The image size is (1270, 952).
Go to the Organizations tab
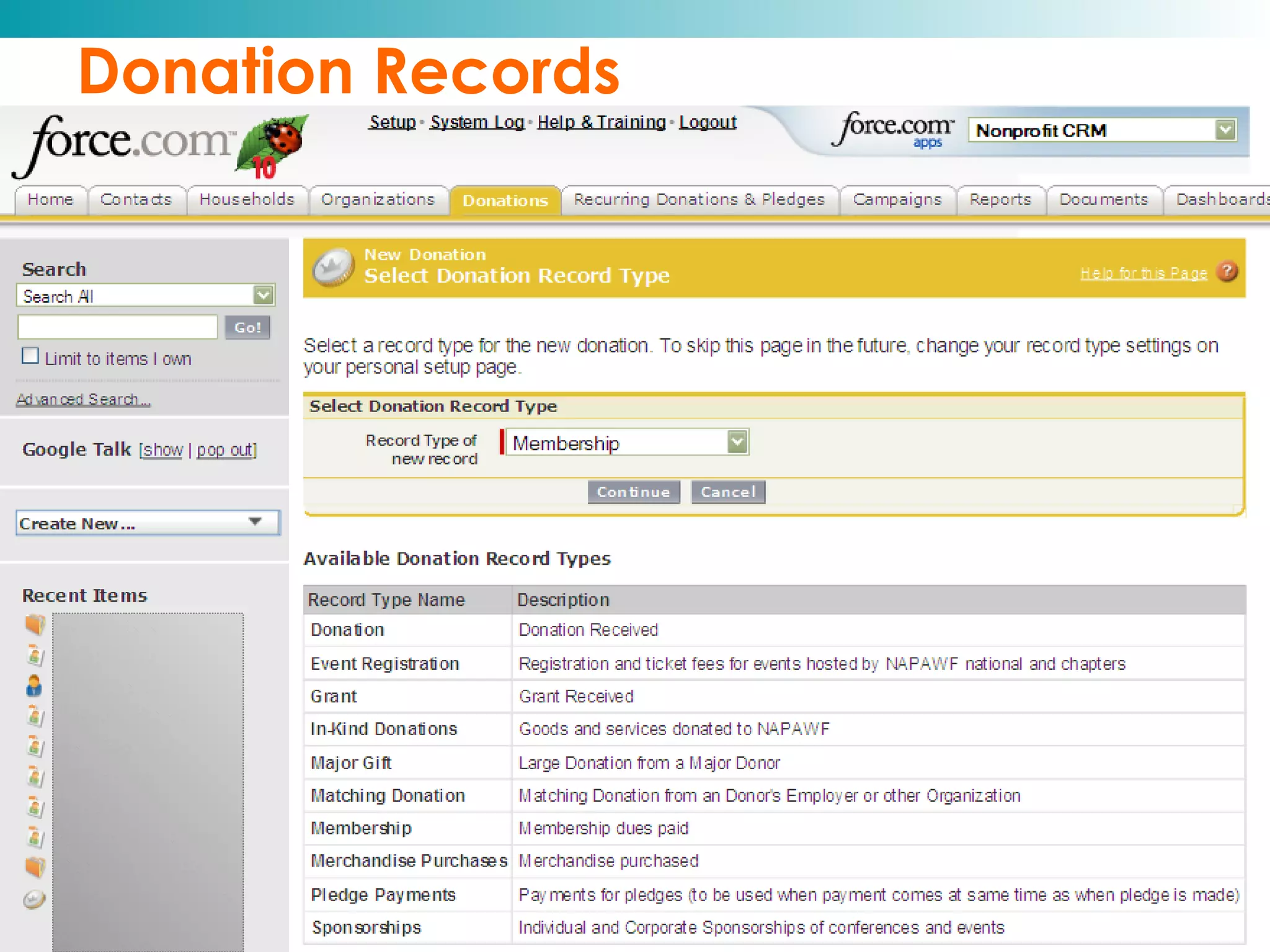coord(378,200)
